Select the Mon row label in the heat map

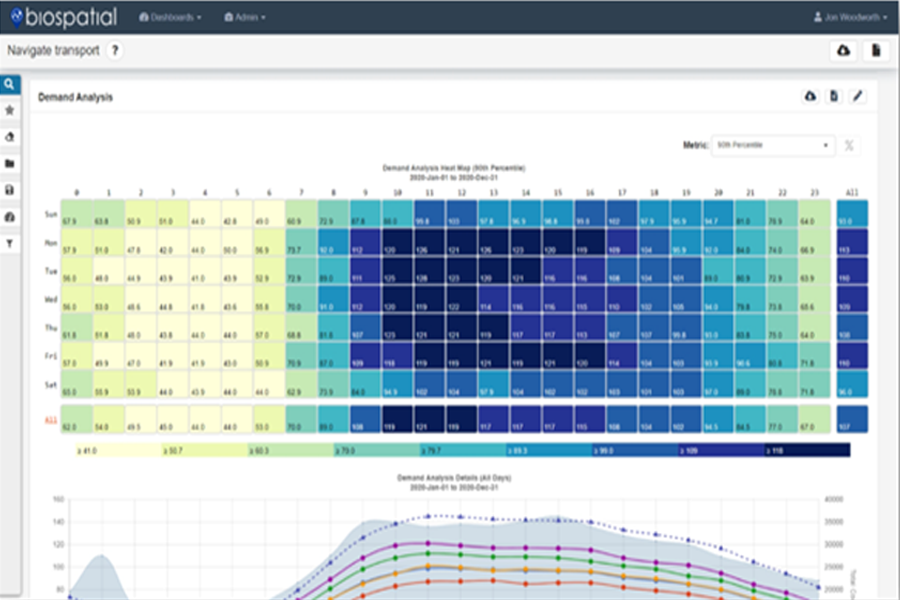[51, 243]
